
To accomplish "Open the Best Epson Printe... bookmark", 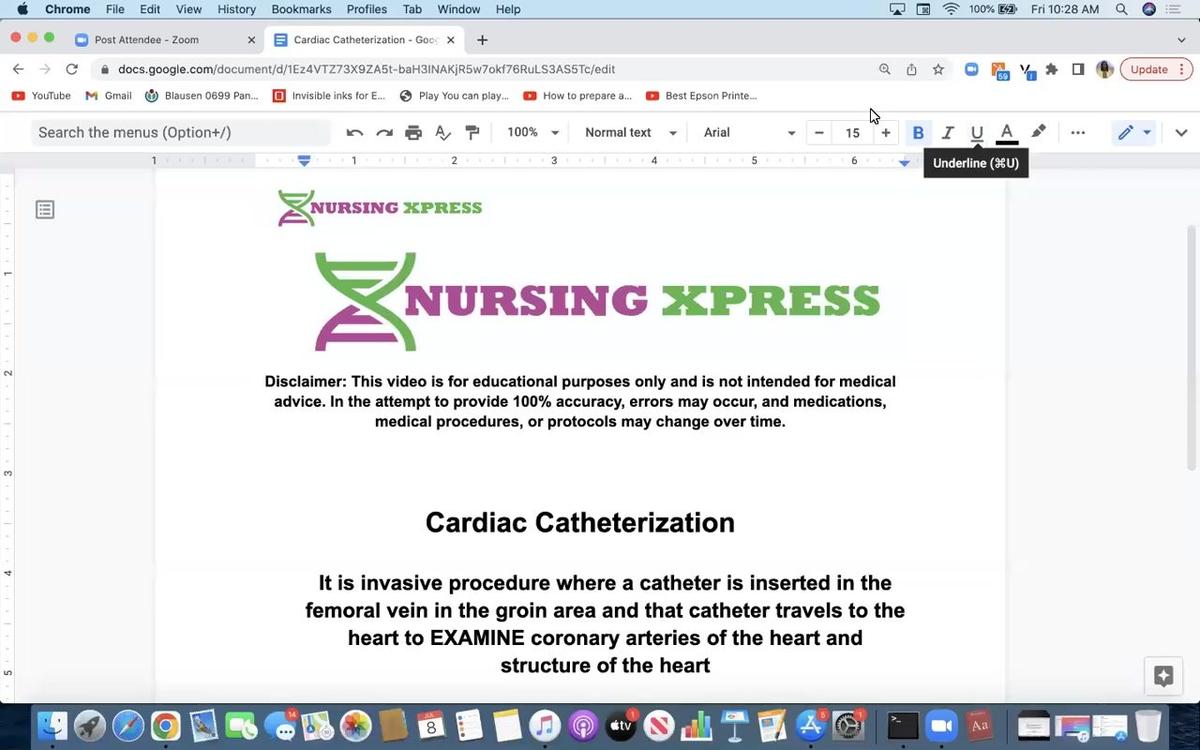I will tap(702, 96).
